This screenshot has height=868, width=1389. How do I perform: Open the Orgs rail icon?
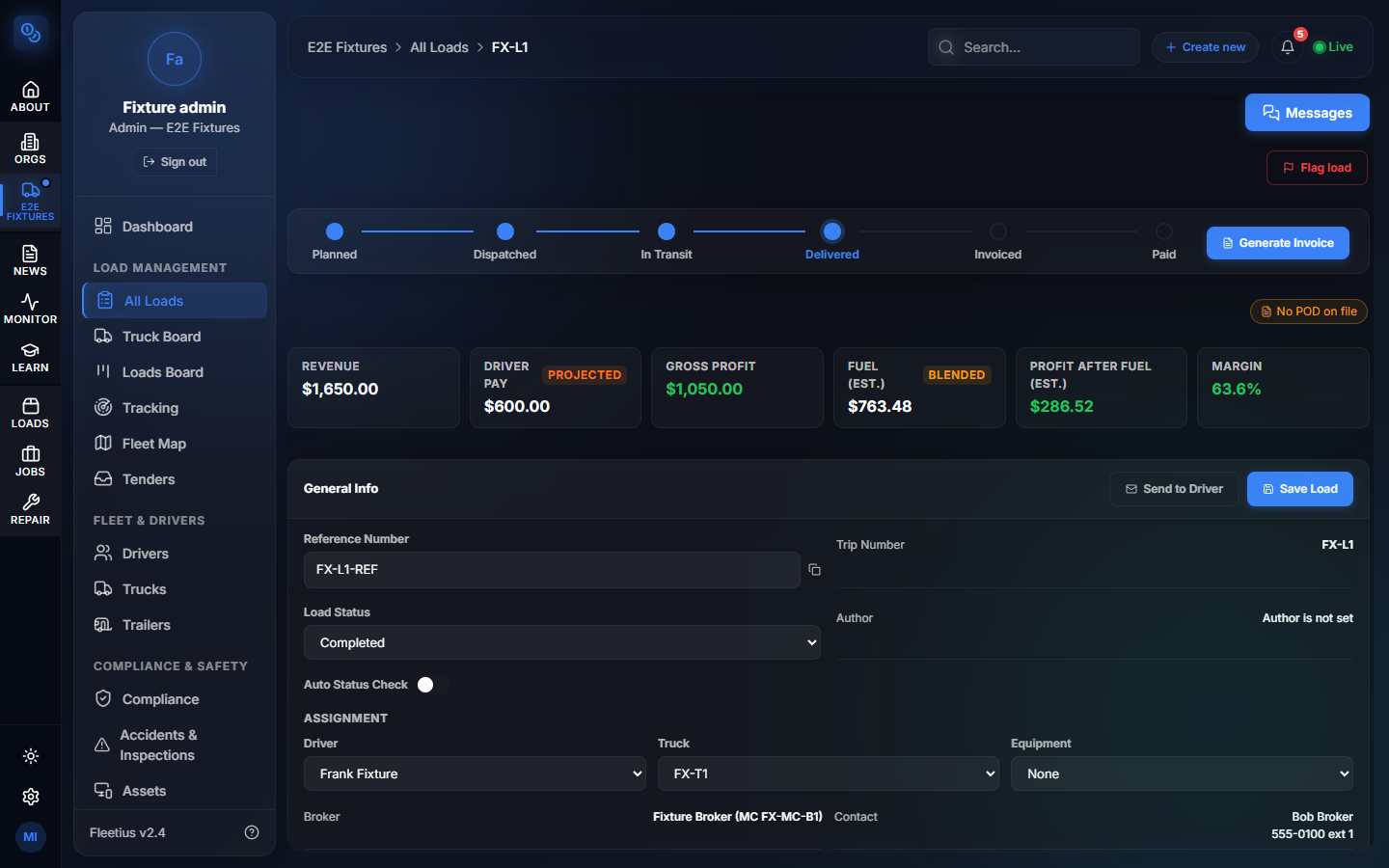(x=30, y=149)
